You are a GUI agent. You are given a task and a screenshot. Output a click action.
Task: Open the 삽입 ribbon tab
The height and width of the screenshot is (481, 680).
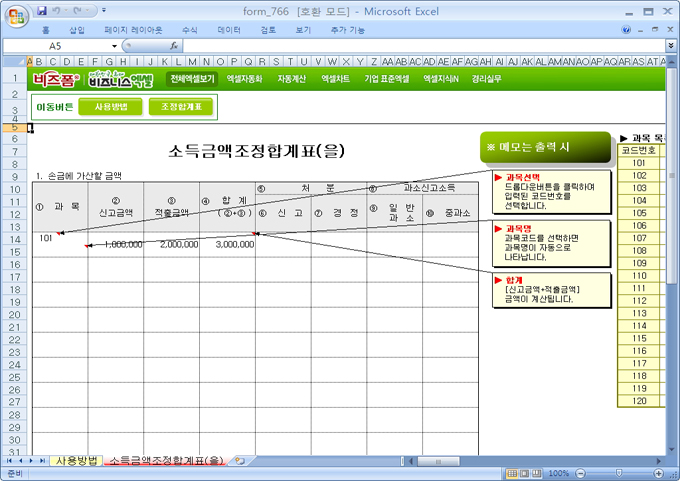(77, 30)
